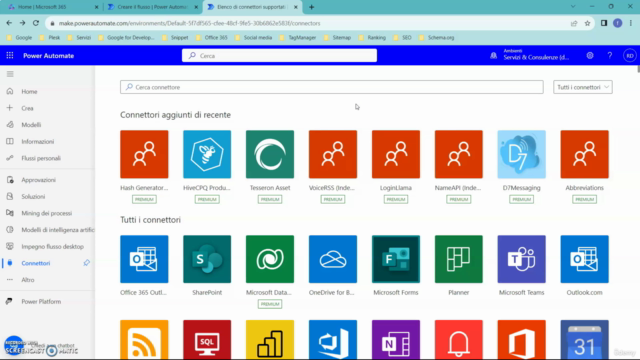Open Power Automate settings gear
Viewport: 640px width, 360px height.
[590, 56]
